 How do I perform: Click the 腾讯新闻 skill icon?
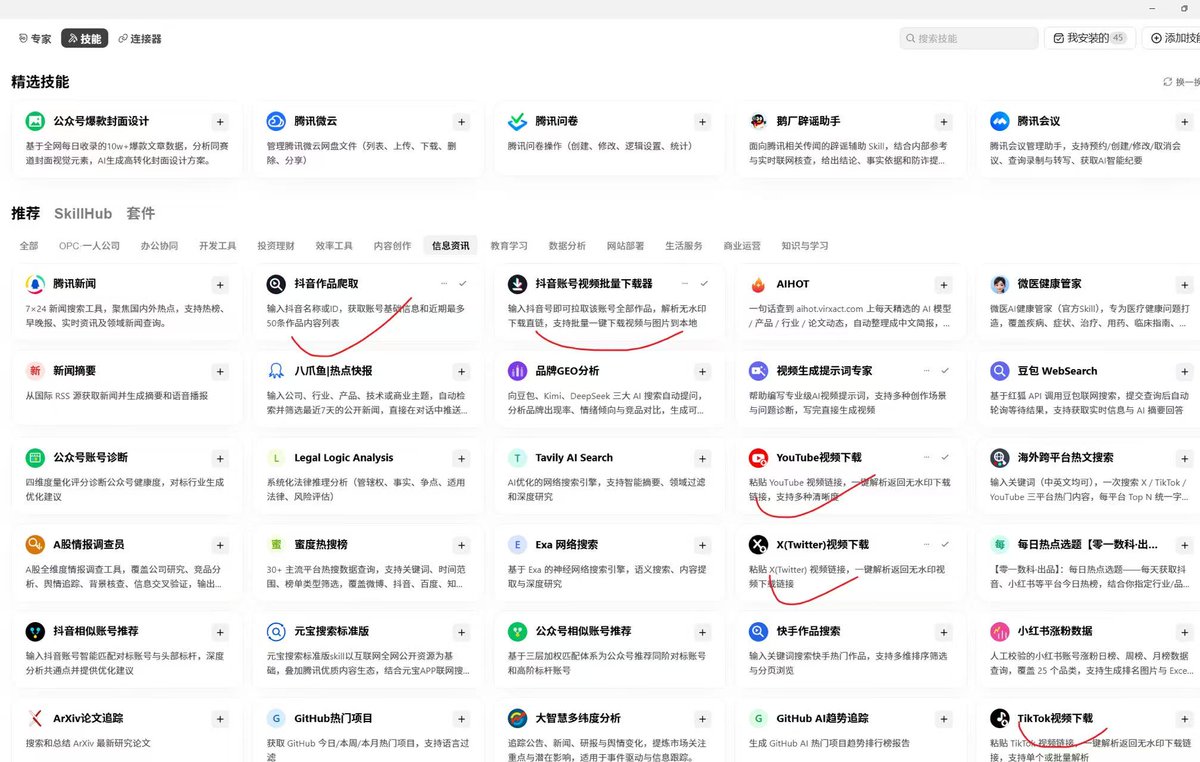pyautogui.click(x=35, y=284)
